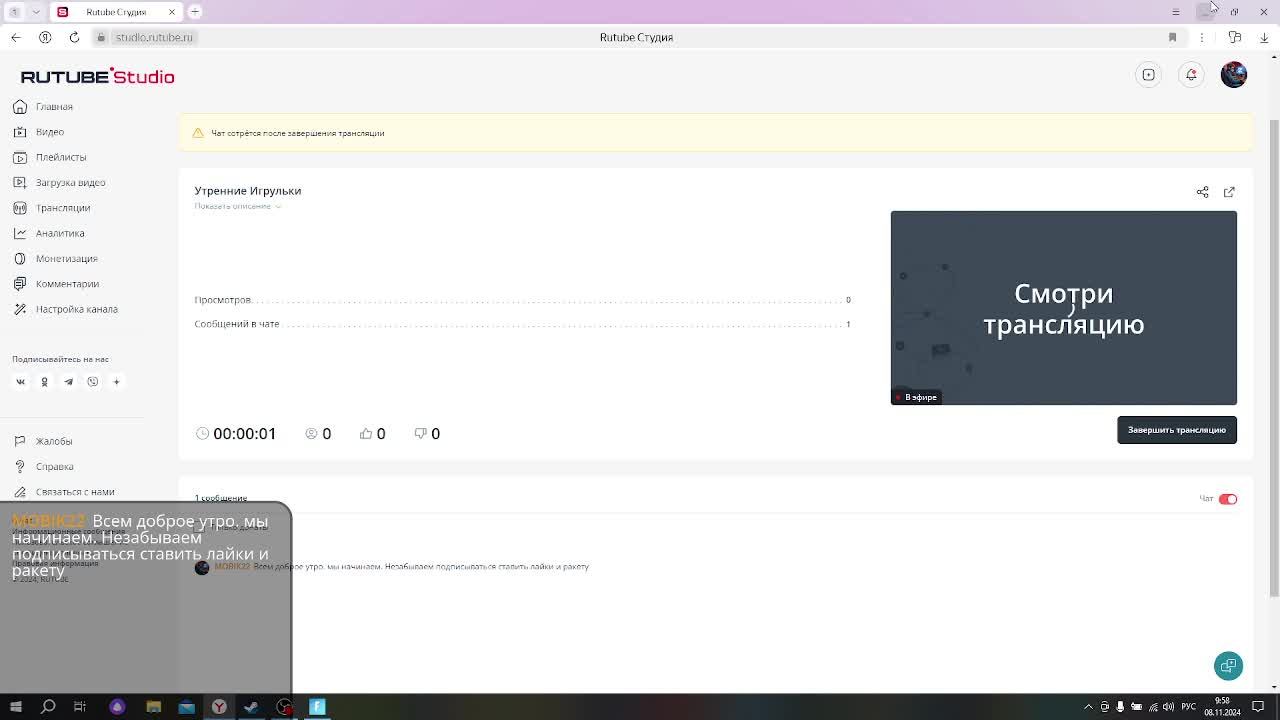Click the browser back arrow
Viewport: 1280px width, 720px height.
[15, 37]
